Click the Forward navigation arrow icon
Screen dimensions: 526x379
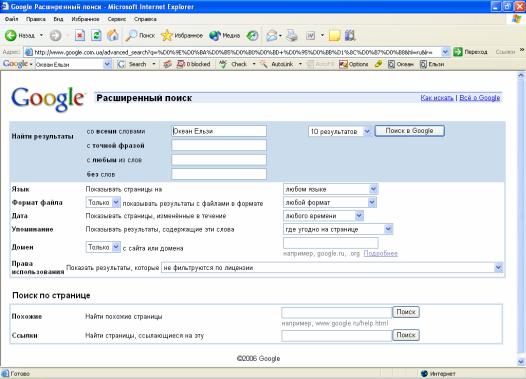(55, 35)
